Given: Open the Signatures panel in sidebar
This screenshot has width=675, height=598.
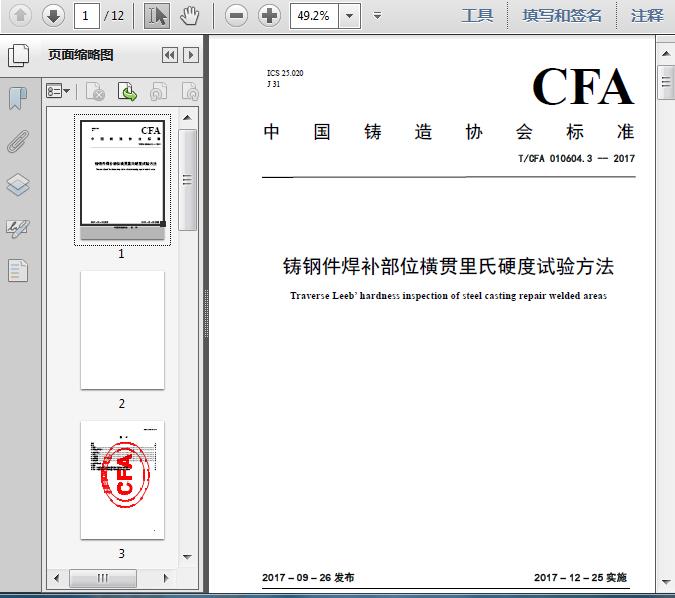Looking at the screenshot, I should point(18,228).
